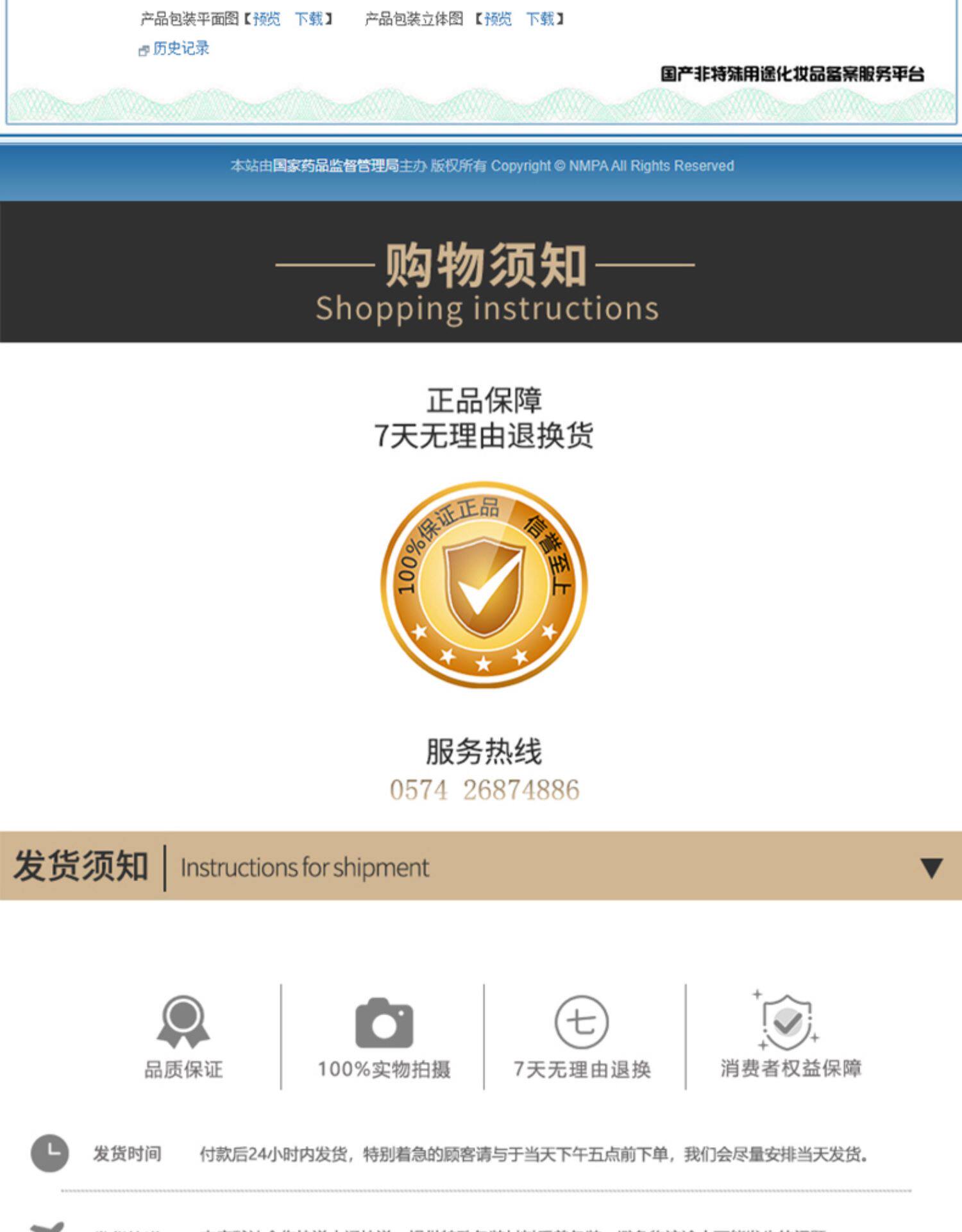Click the gold 100% authentic guarantee seal
Screen dimensions: 962x1232
pyautogui.click(x=484, y=585)
